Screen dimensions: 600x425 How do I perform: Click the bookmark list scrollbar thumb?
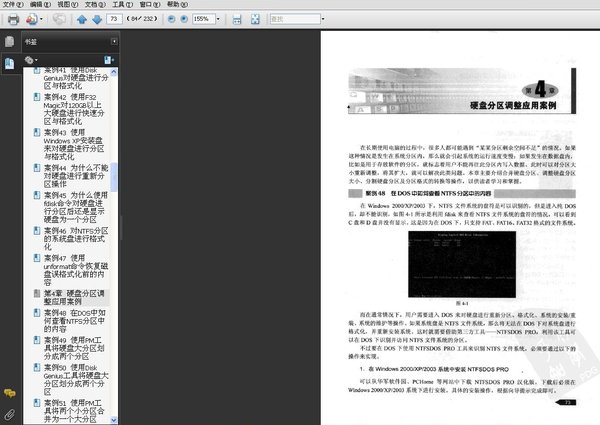point(114,177)
